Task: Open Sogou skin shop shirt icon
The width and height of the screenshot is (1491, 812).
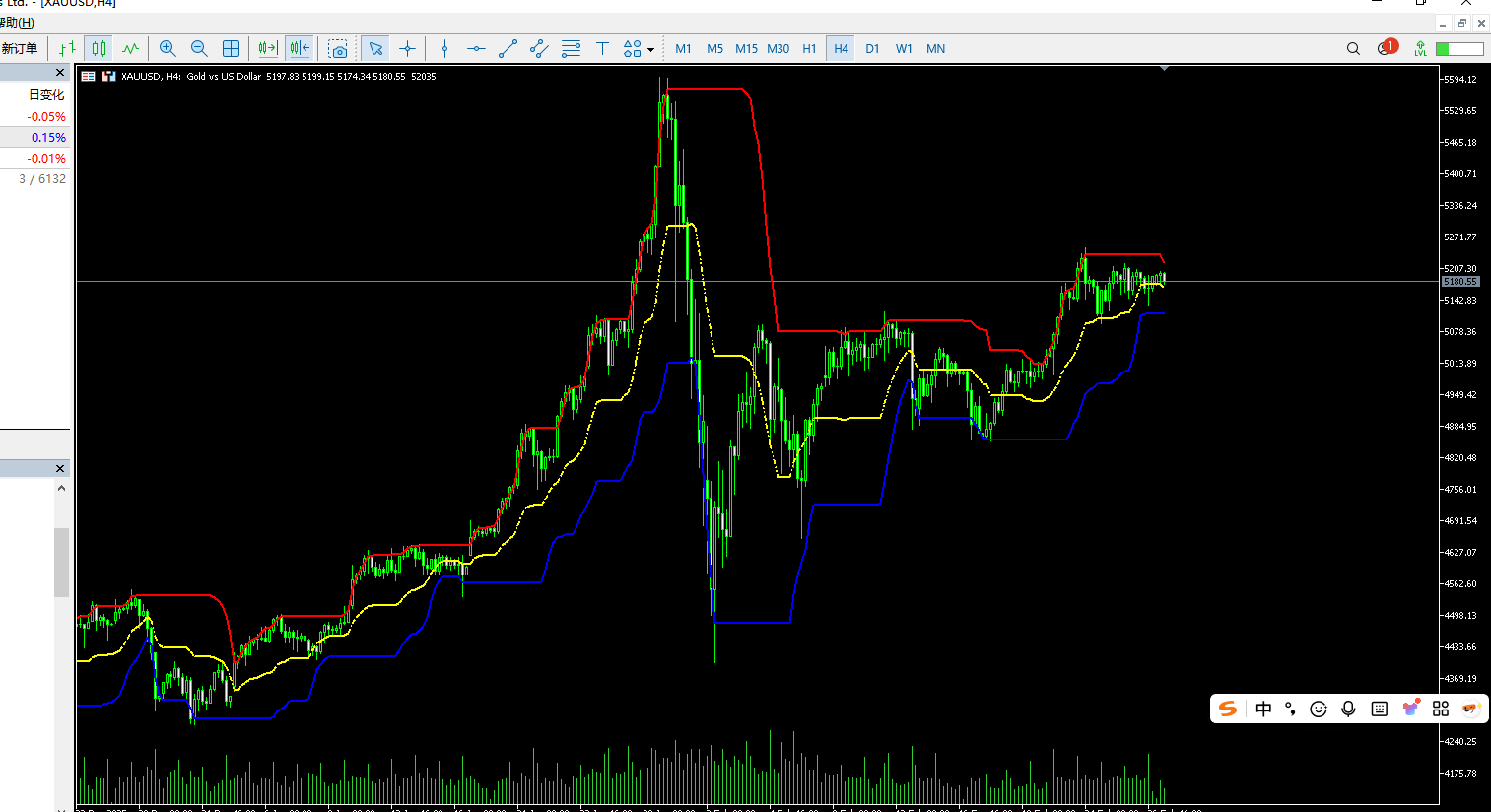Action: tap(1411, 708)
